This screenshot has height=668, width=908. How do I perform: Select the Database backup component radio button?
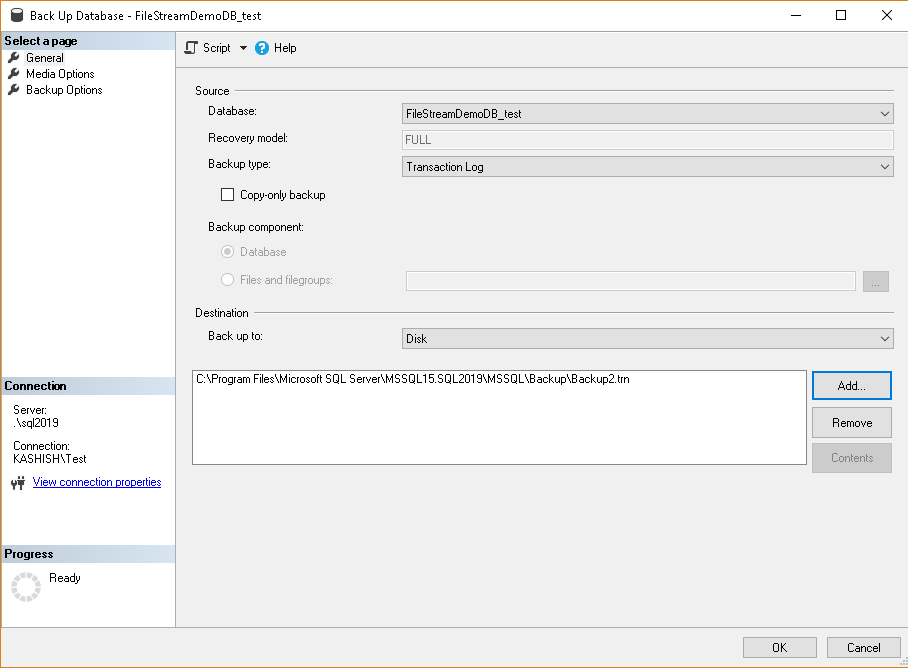pyautogui.click(x=228, y=252)
